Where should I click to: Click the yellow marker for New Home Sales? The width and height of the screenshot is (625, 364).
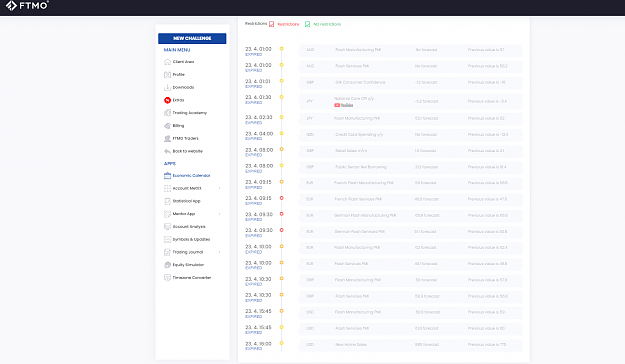281,343
